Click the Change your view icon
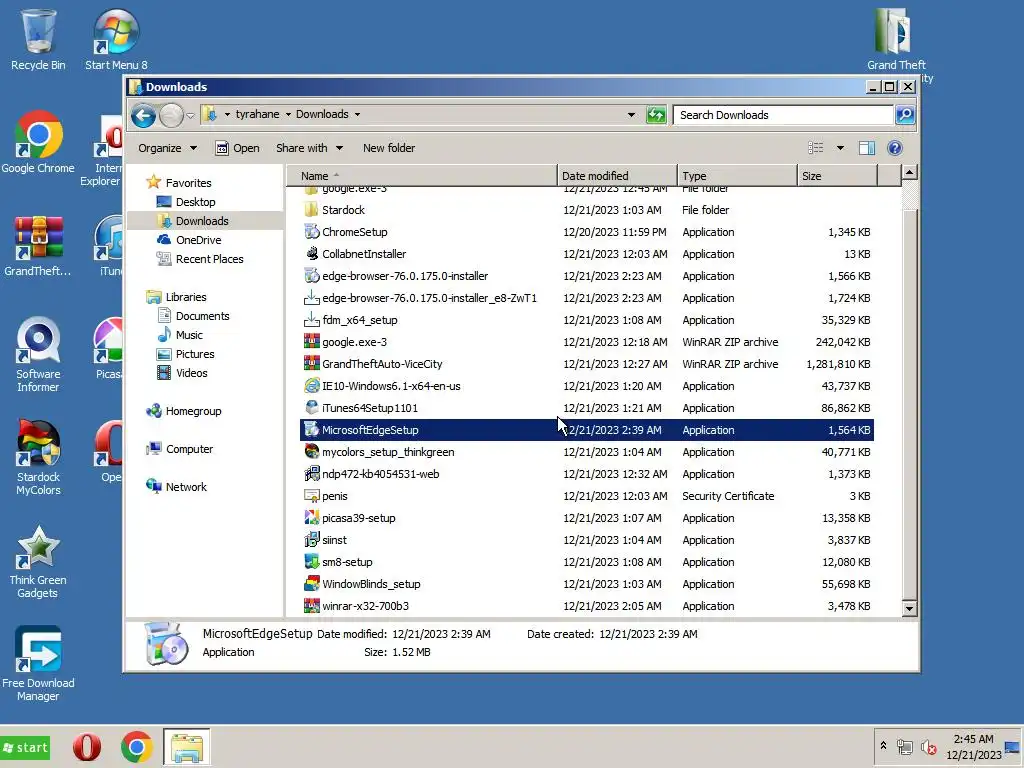1024x768 pixels. click(x=816, y=148)
